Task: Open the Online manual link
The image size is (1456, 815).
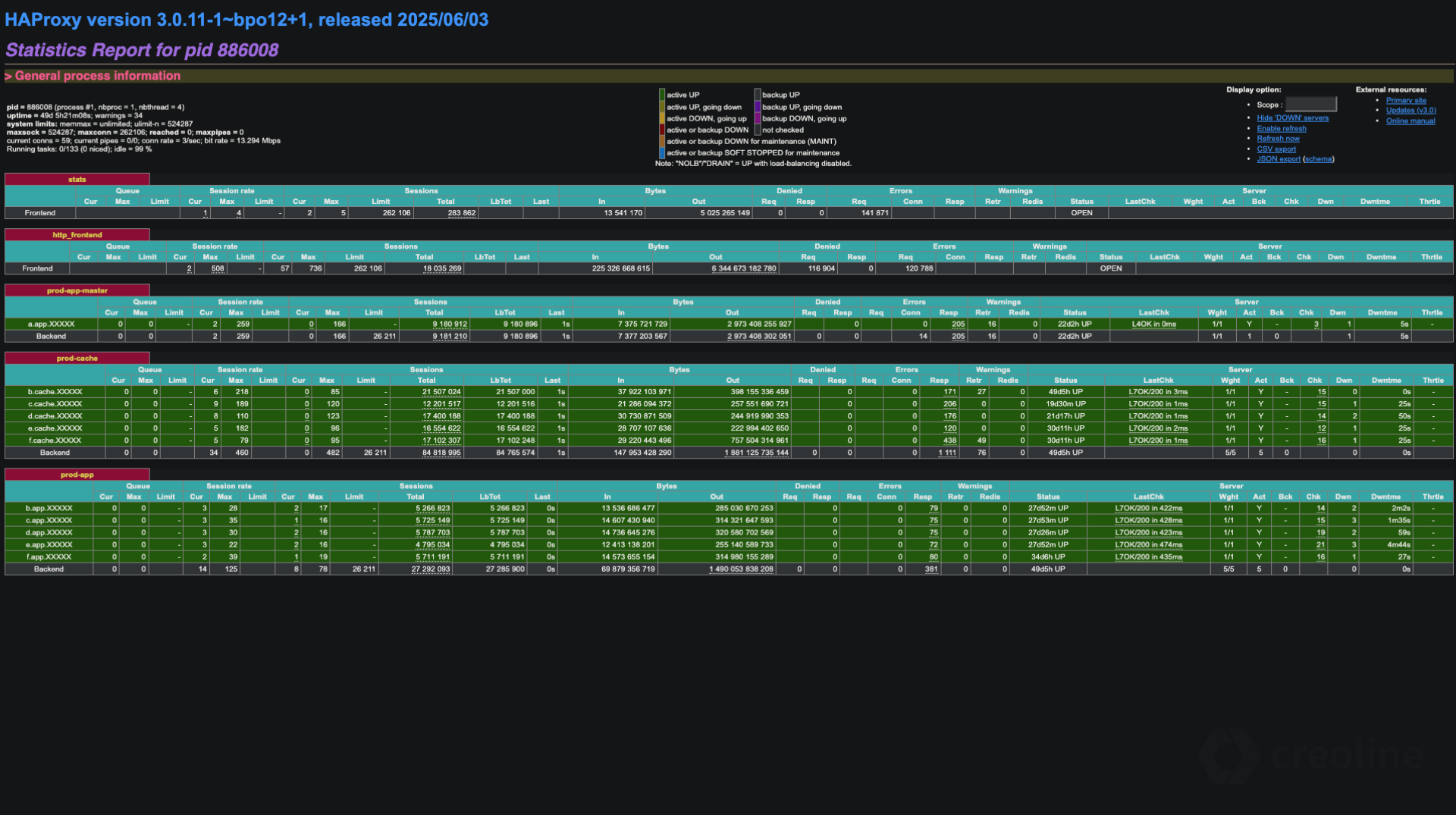Action: [x=1410, y=121]
